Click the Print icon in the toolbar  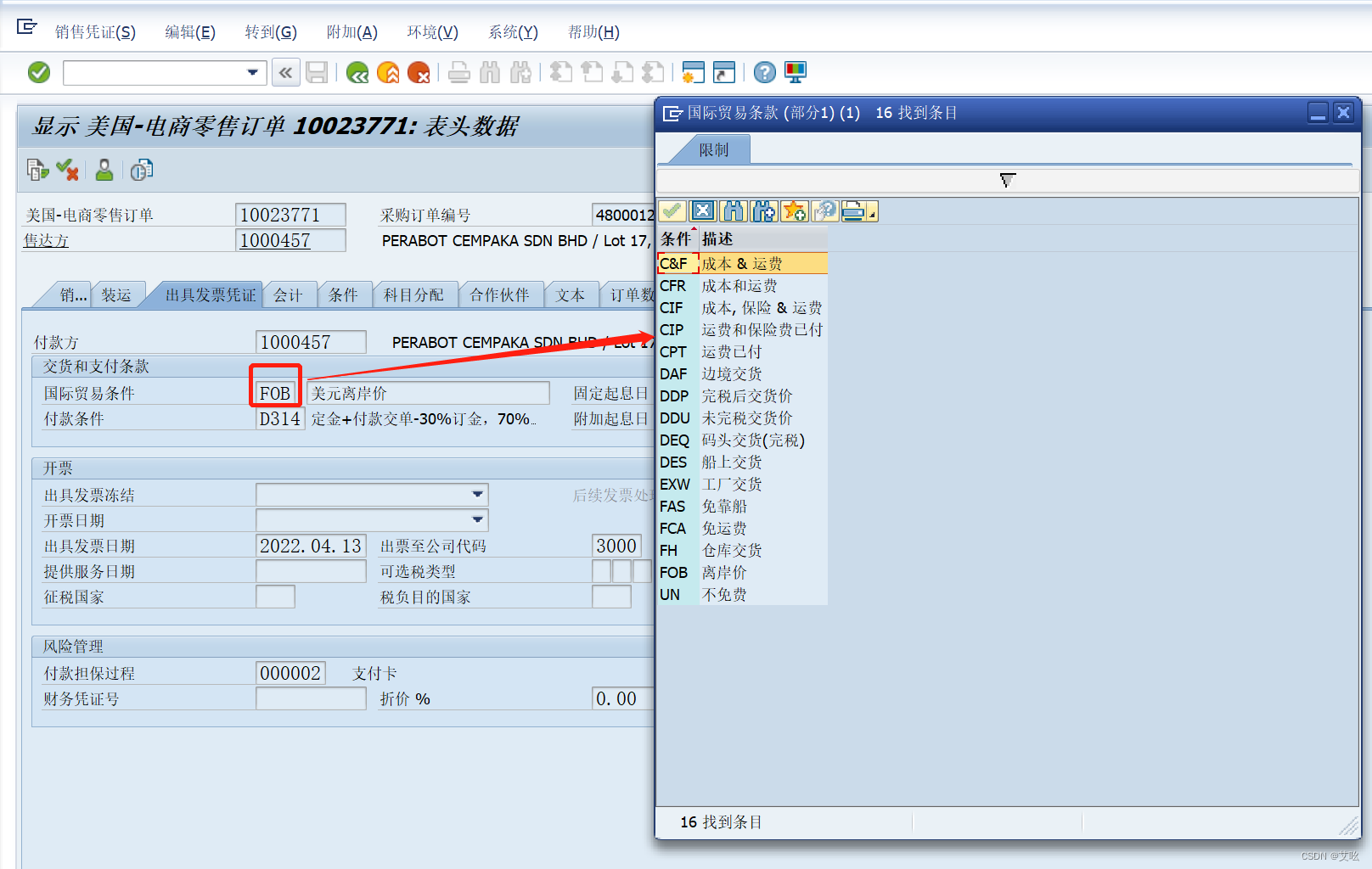(459, 72)
